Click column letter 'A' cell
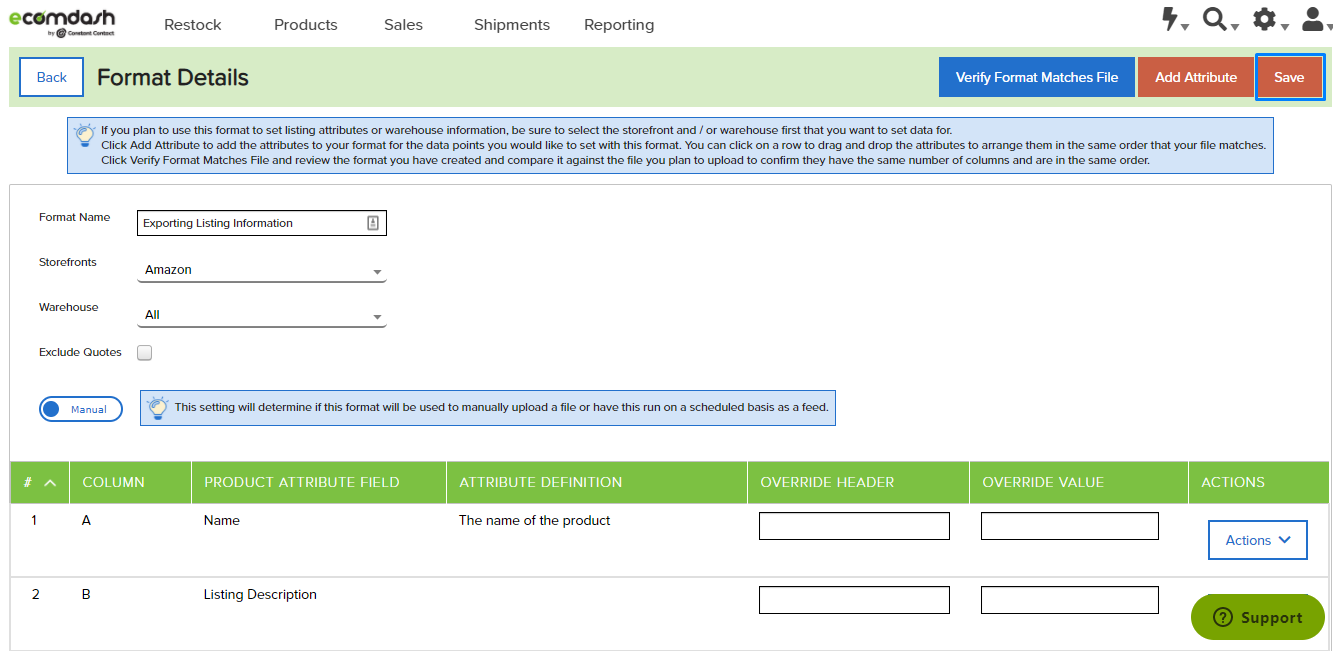 [86, 521]
